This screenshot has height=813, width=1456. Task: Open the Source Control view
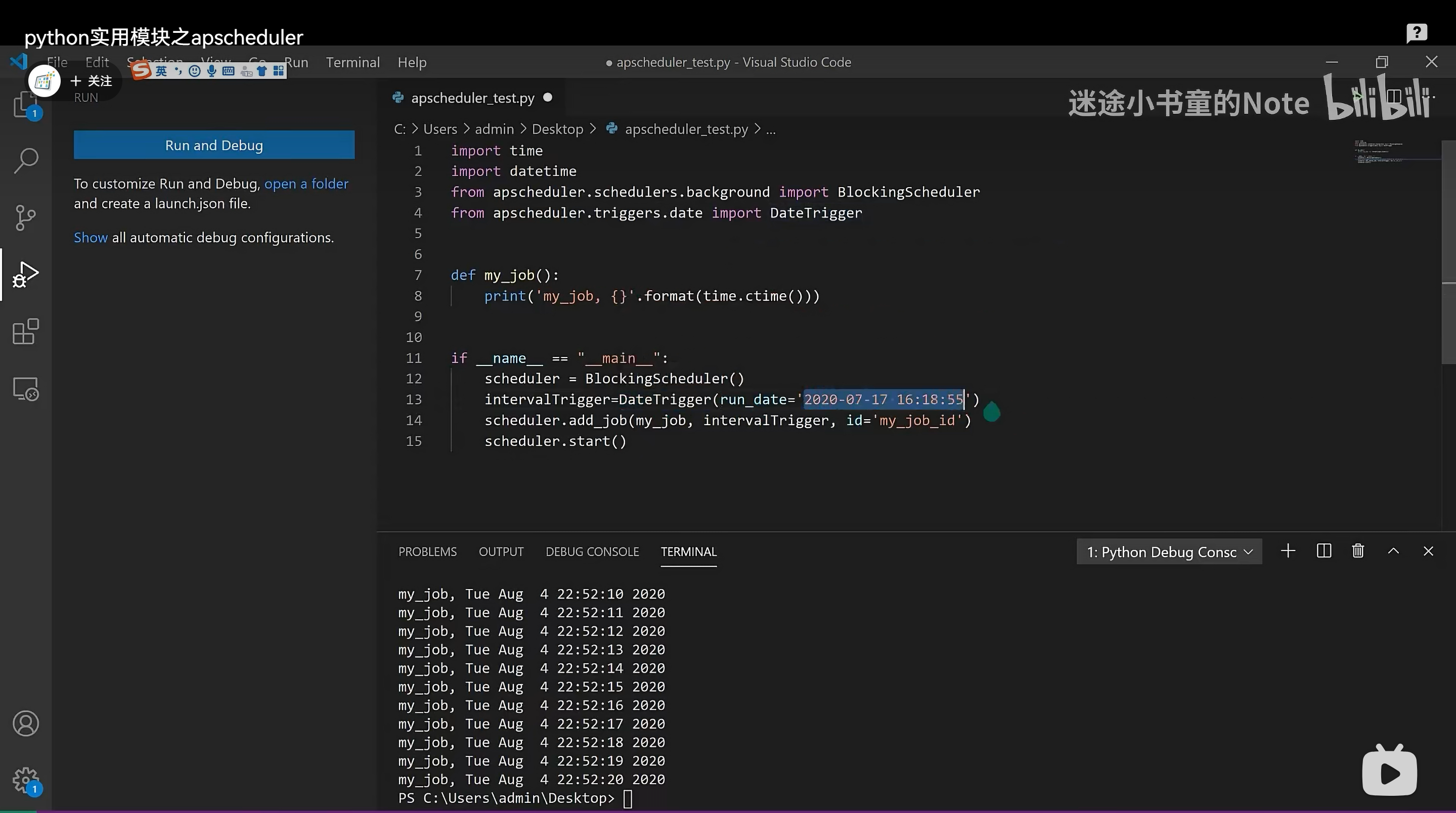pos(26,217)
